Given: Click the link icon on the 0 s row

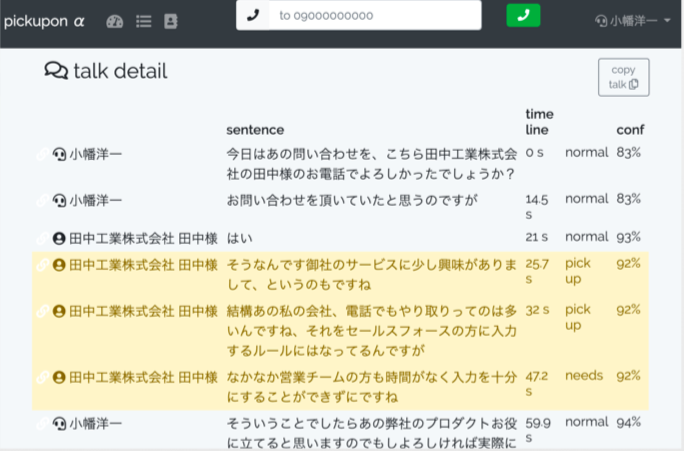Looking at the screenshot, I should (41, 154).
